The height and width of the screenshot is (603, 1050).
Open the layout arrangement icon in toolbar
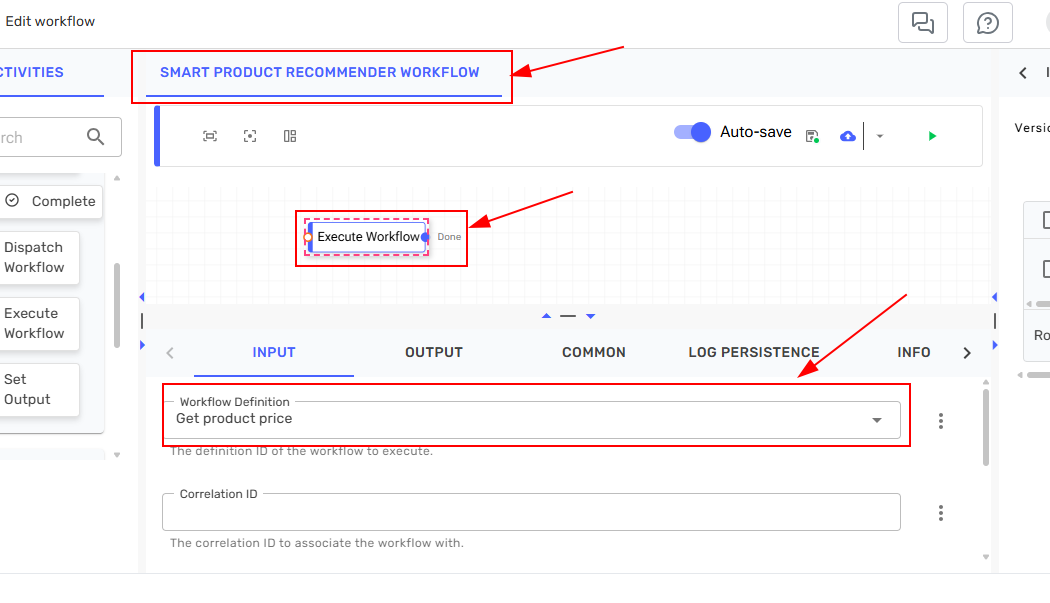coord(290,135)
